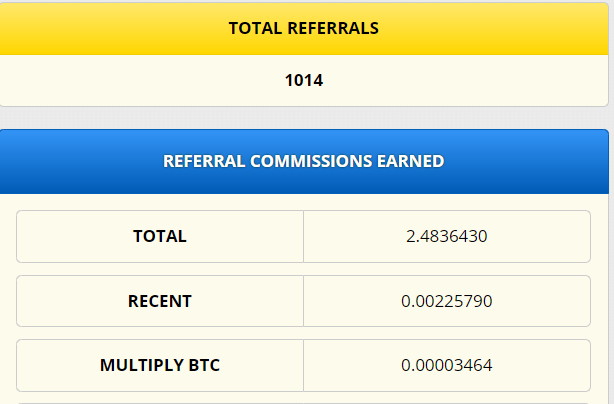
Task: Click the 2.4836430 total commission value
Action: tap(447, 236)
